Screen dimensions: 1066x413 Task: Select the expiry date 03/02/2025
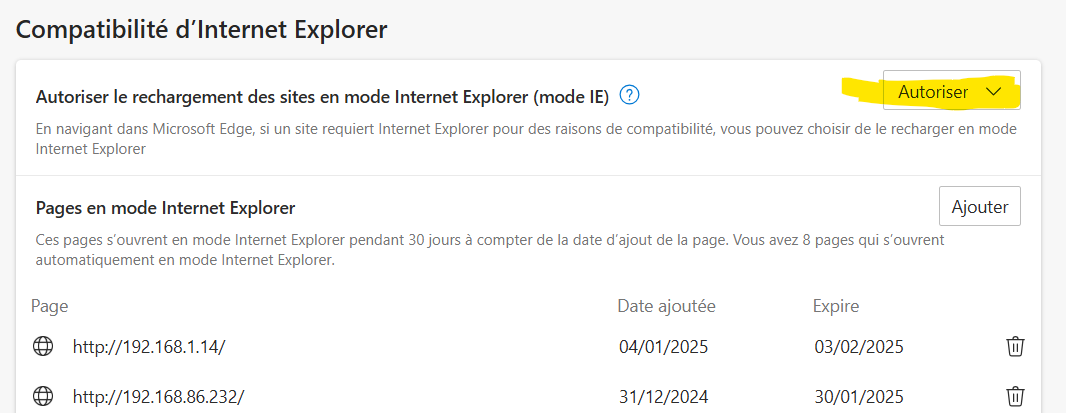pyautogui.click(x=859, y=347)
